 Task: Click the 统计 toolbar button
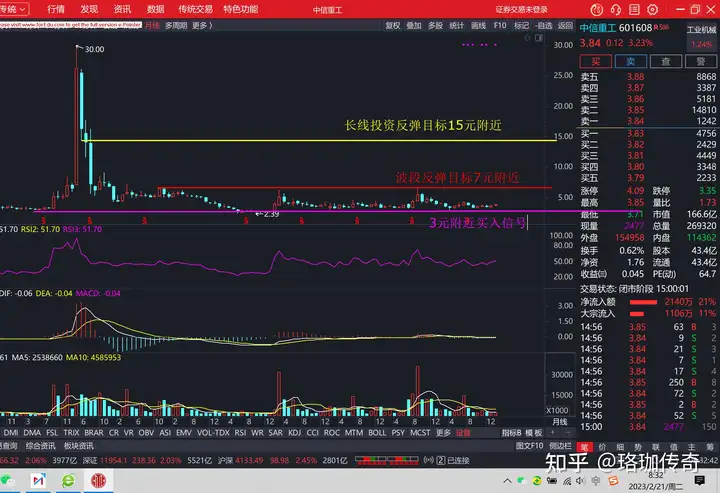click(x=456, y=26)
